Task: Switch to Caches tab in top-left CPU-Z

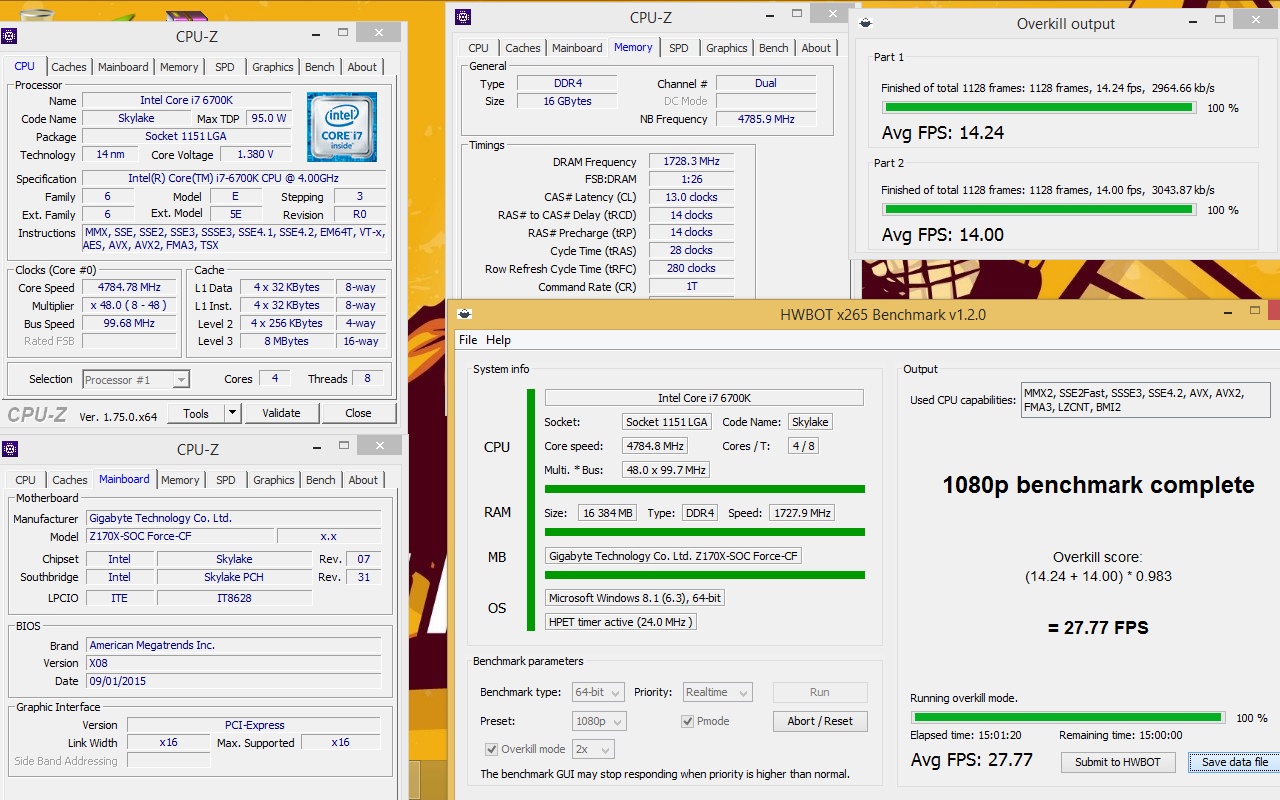Action: coord(69,67)
